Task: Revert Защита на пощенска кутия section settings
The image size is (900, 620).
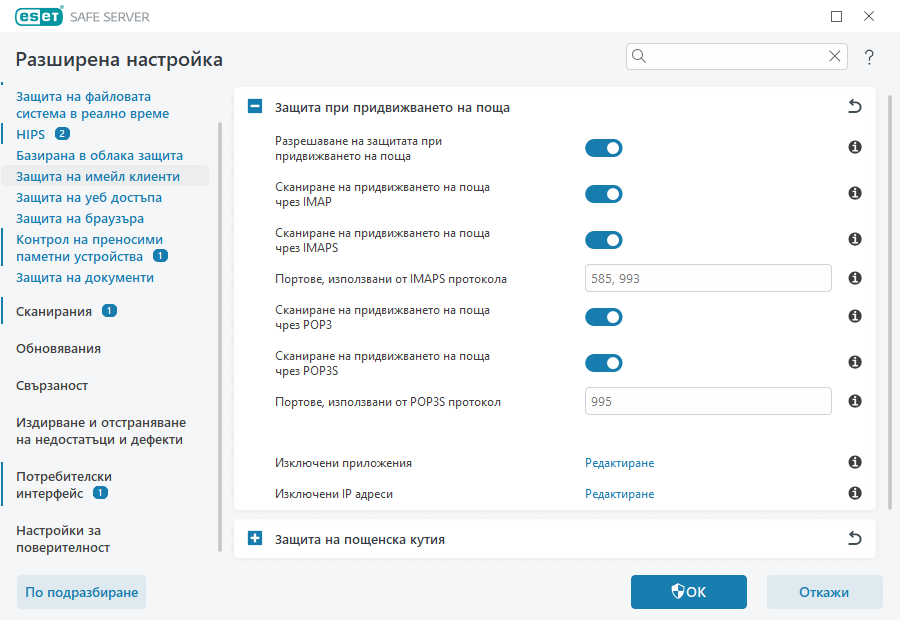Action: [x=855, y=539]
